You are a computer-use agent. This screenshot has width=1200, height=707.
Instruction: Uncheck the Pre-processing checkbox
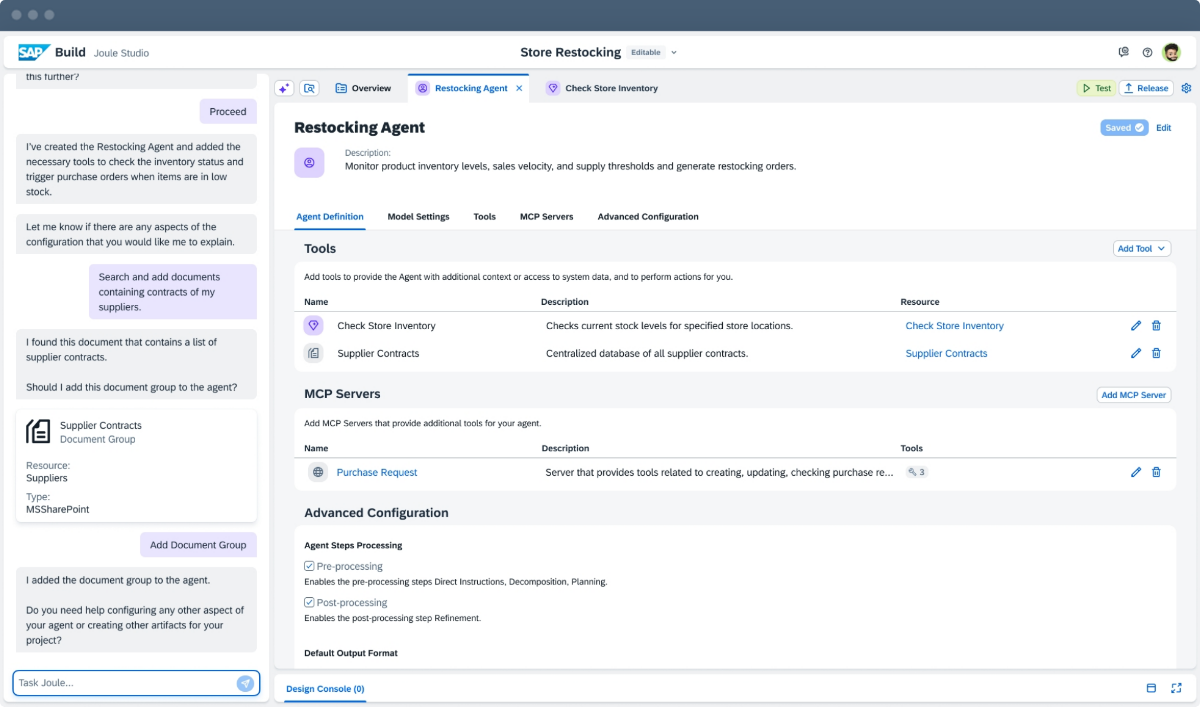click(x=310, y=566)
